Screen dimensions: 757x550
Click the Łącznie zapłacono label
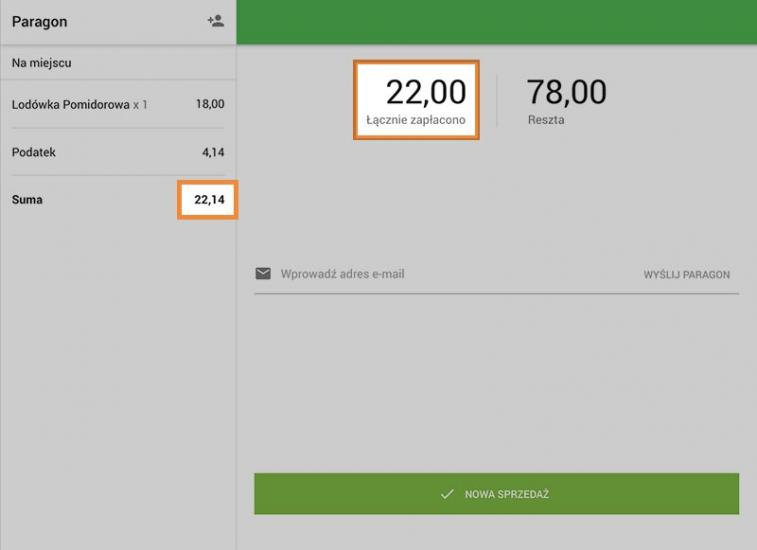point(416,120)
